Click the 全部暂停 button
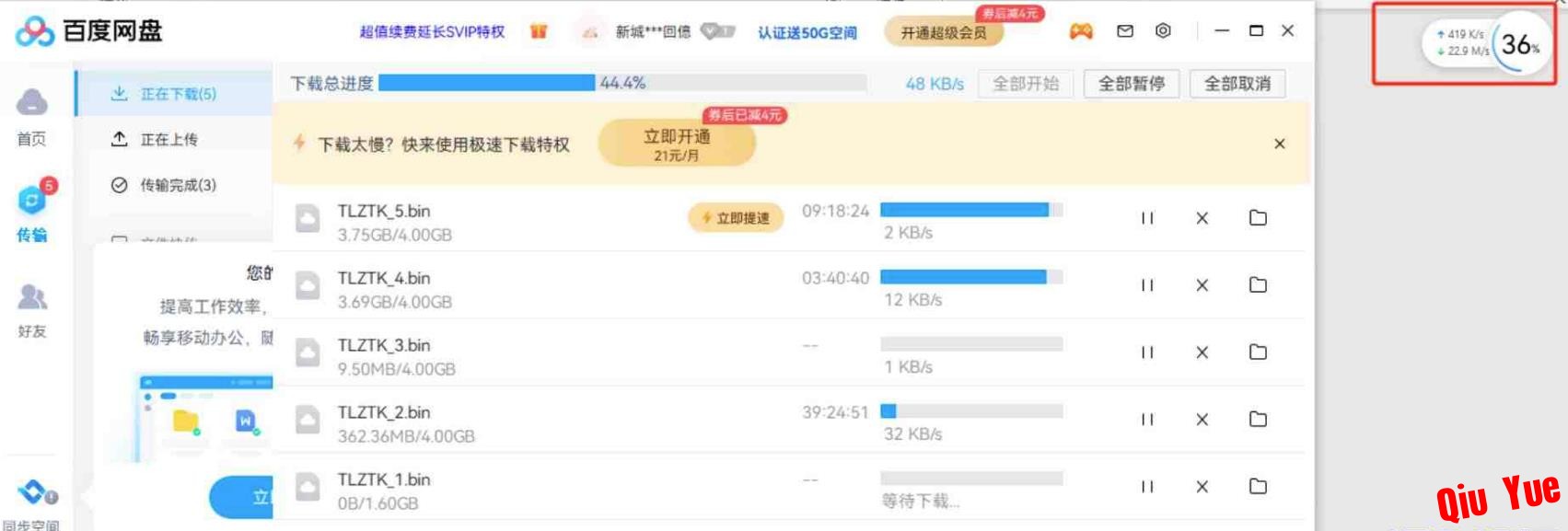This screenshot has width=1568, height=531. [x=1132, y=84]
